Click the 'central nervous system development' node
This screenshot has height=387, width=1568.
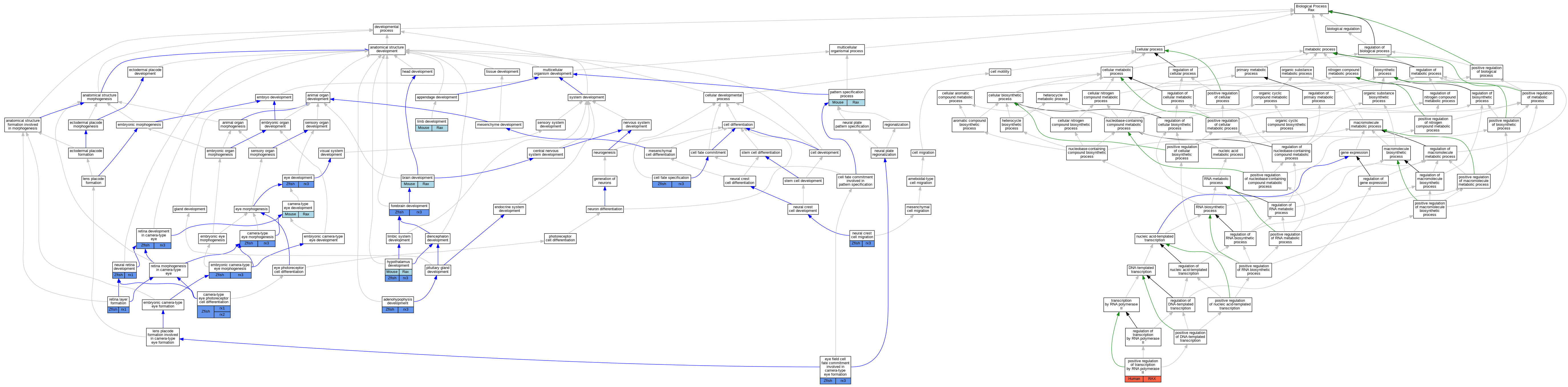coord(546,153)
